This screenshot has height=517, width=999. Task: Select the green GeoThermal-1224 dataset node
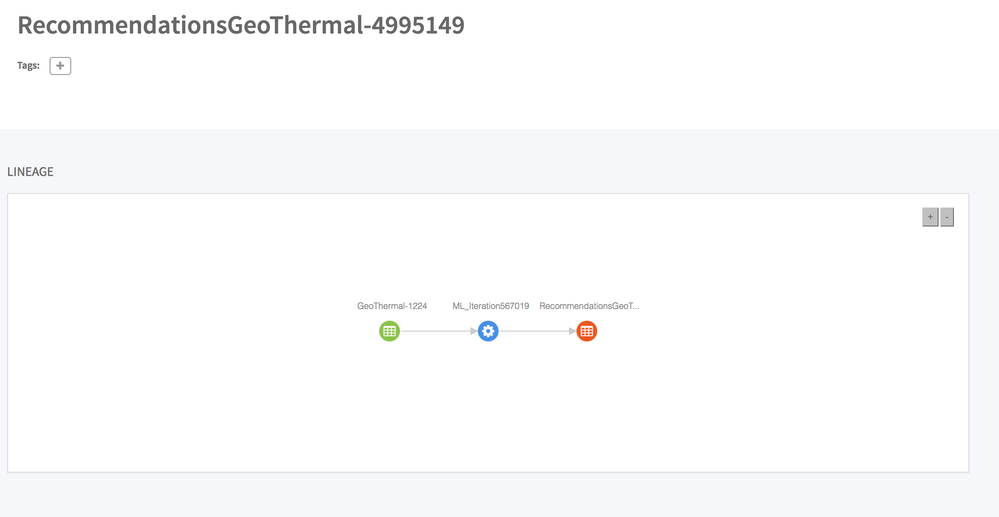click(389, 331)
